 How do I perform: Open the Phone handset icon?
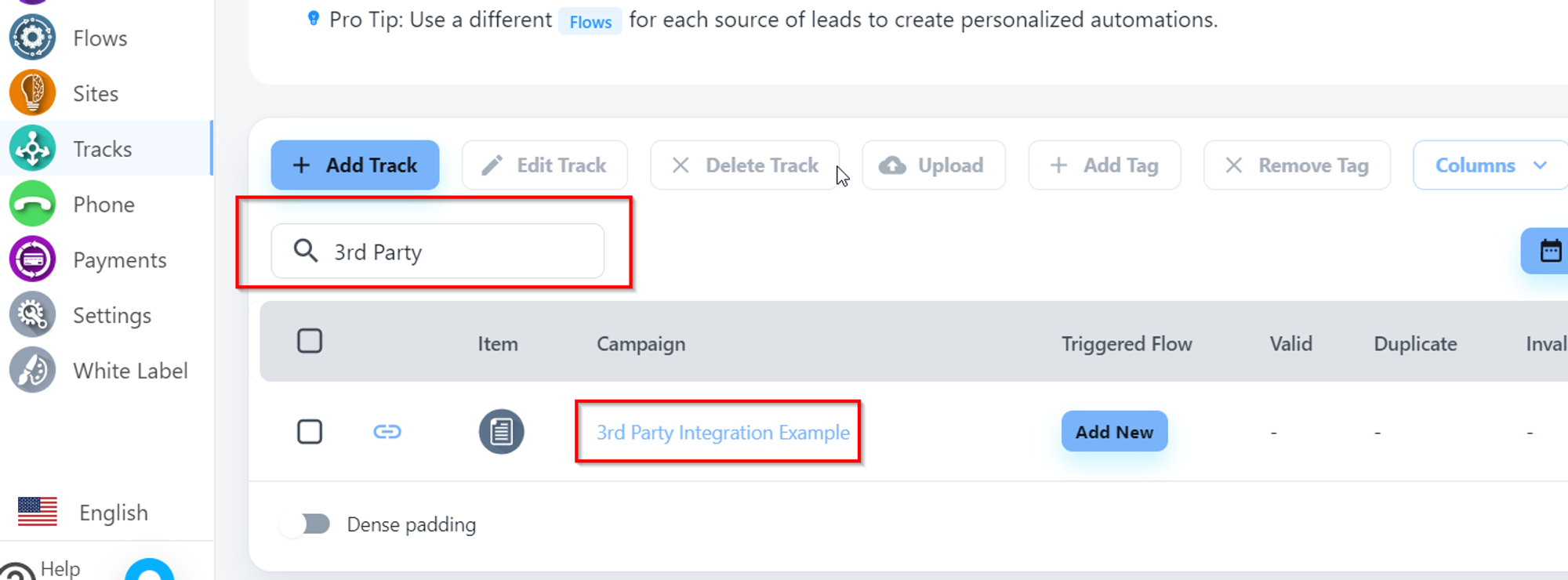(32, 204)
